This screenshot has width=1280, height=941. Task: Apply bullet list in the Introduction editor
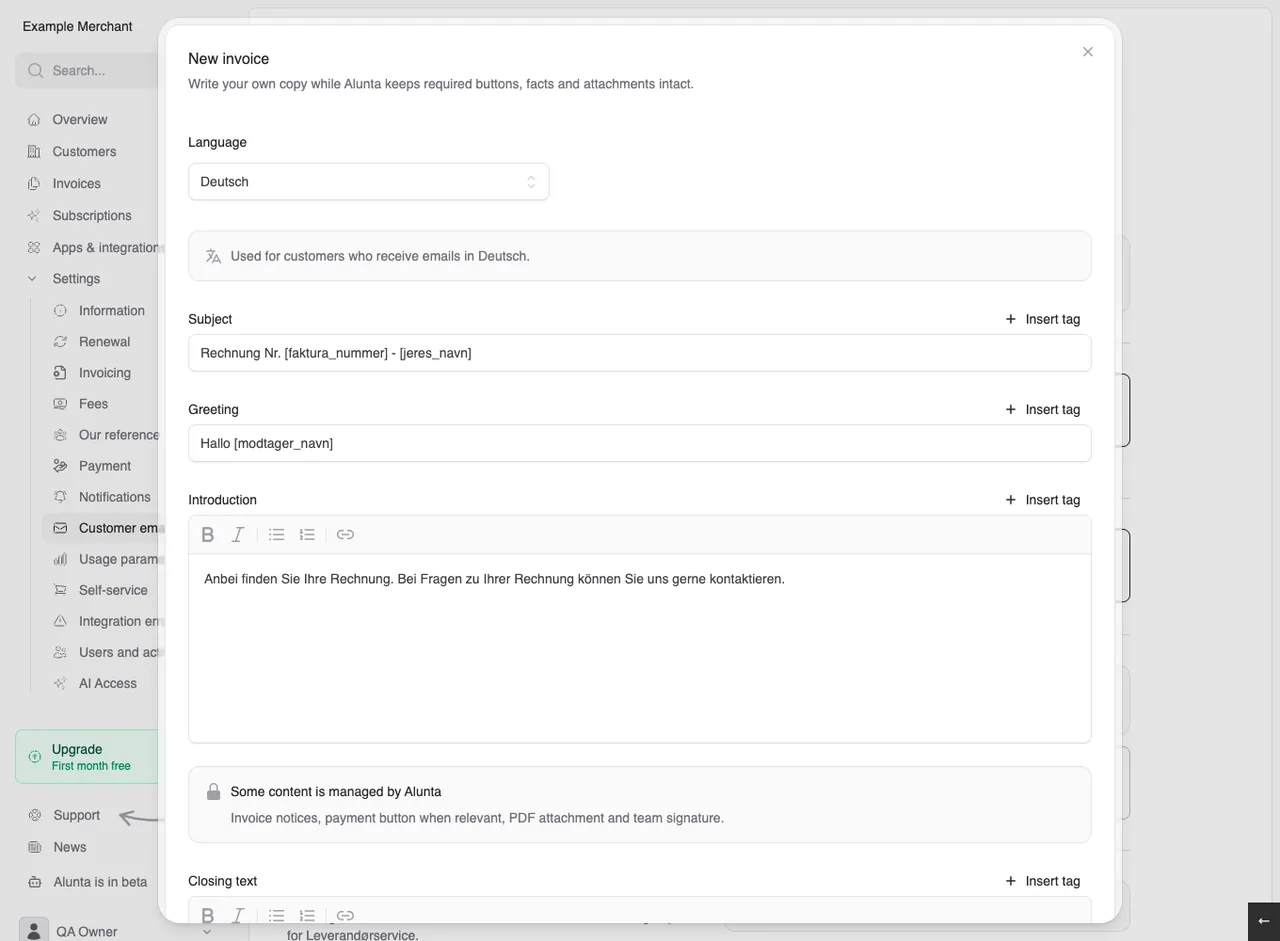(277, 535)
